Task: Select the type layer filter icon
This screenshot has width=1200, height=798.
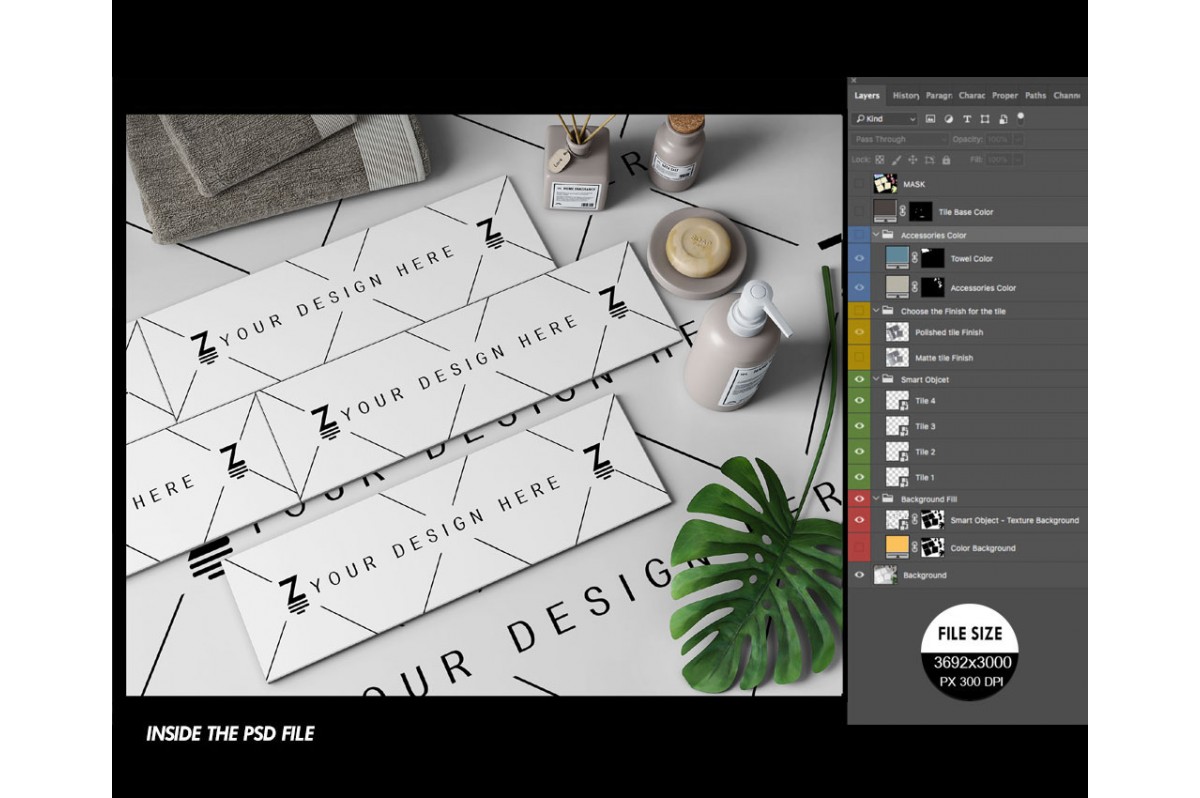Action: (967, 119)
